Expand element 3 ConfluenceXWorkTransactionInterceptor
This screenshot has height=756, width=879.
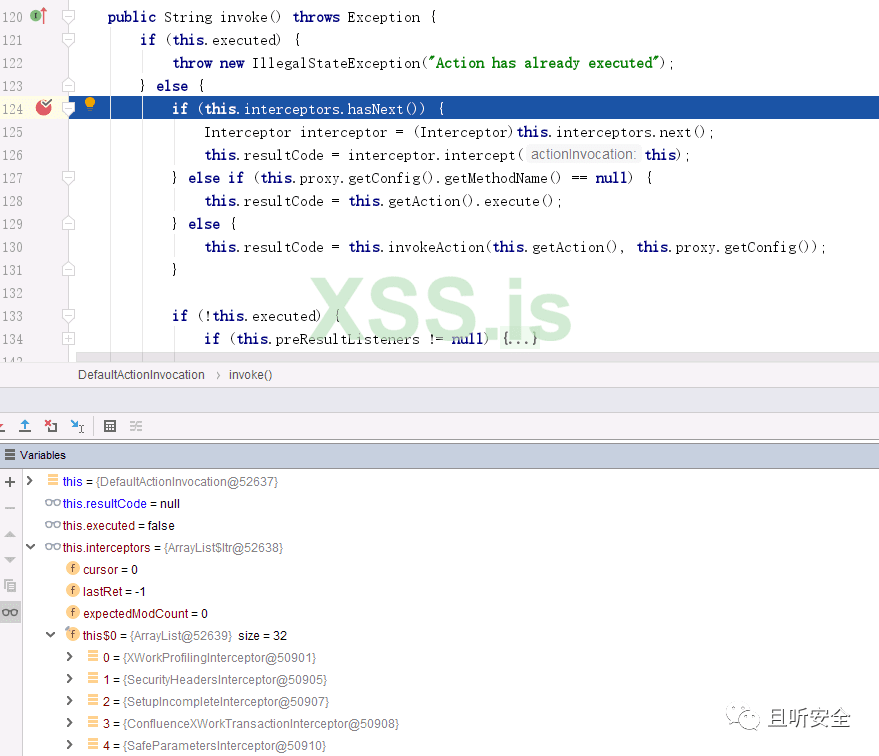point(70,722)
